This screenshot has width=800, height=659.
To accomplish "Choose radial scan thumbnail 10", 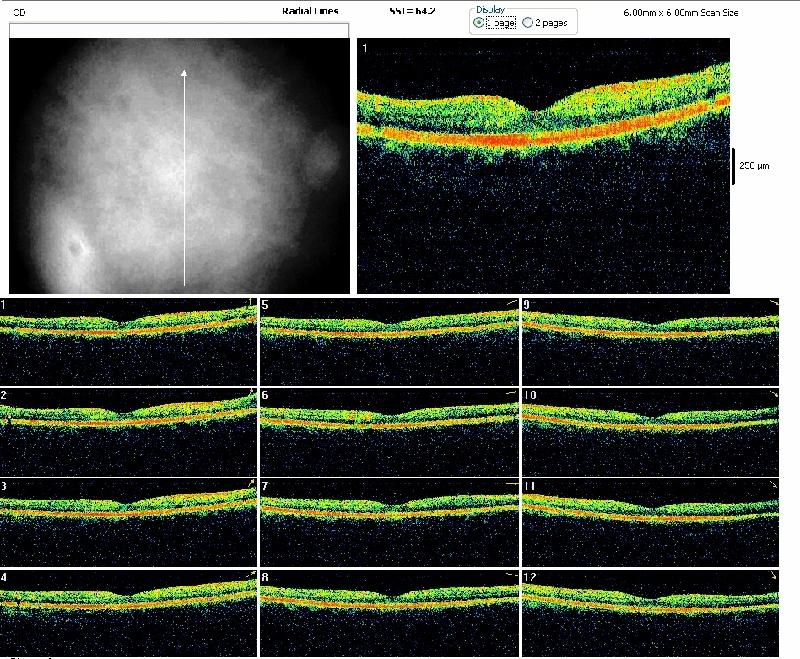I will pos(649,432).
